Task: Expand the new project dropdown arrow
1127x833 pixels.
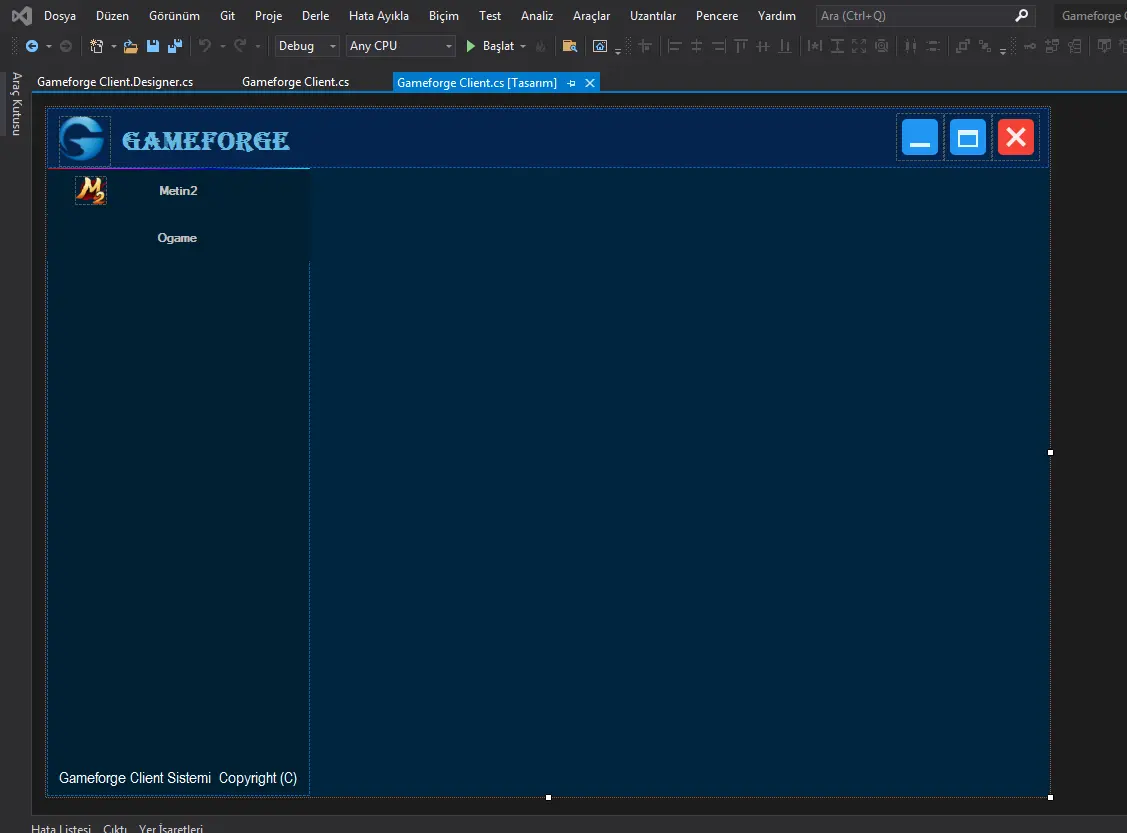Action: tap(114, 46)
